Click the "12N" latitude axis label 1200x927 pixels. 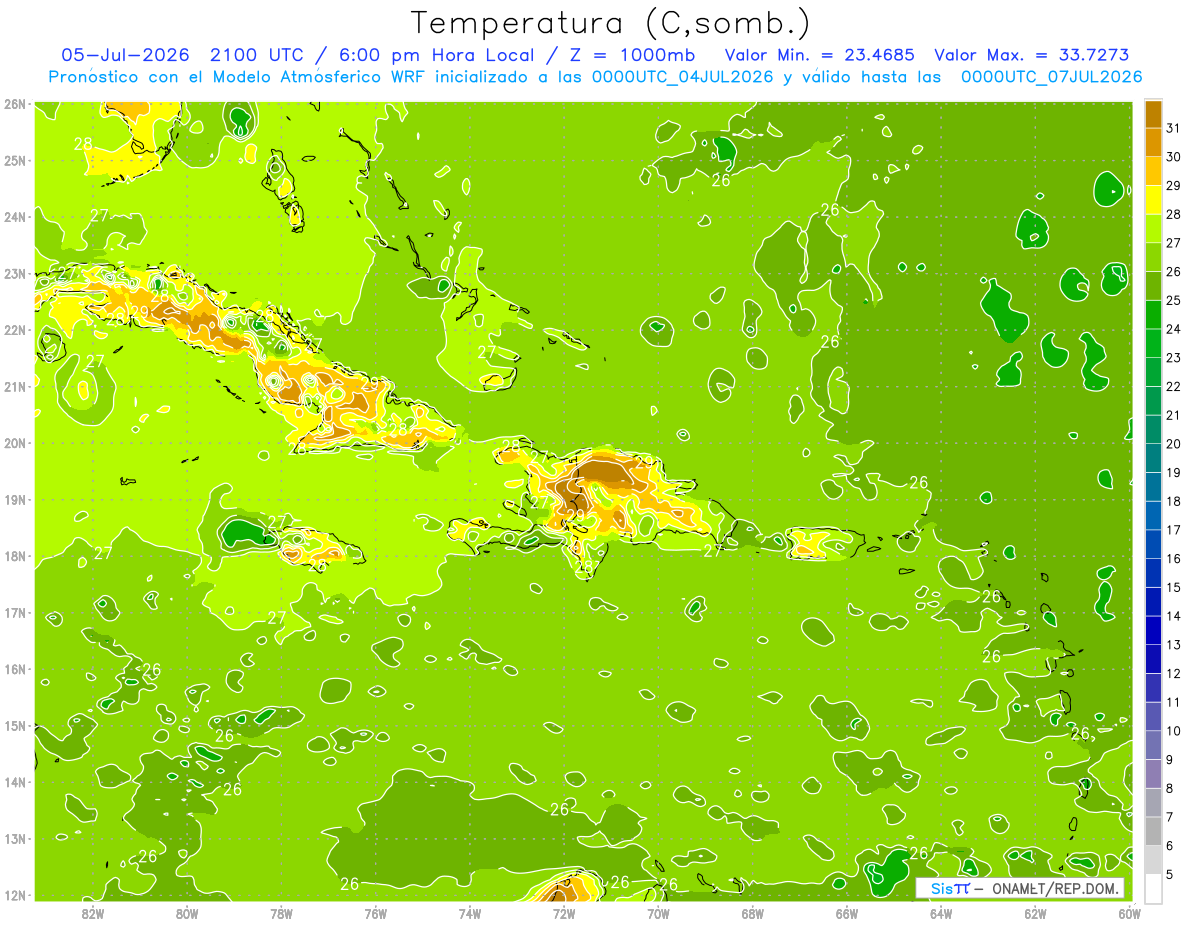tap(15, 895)
